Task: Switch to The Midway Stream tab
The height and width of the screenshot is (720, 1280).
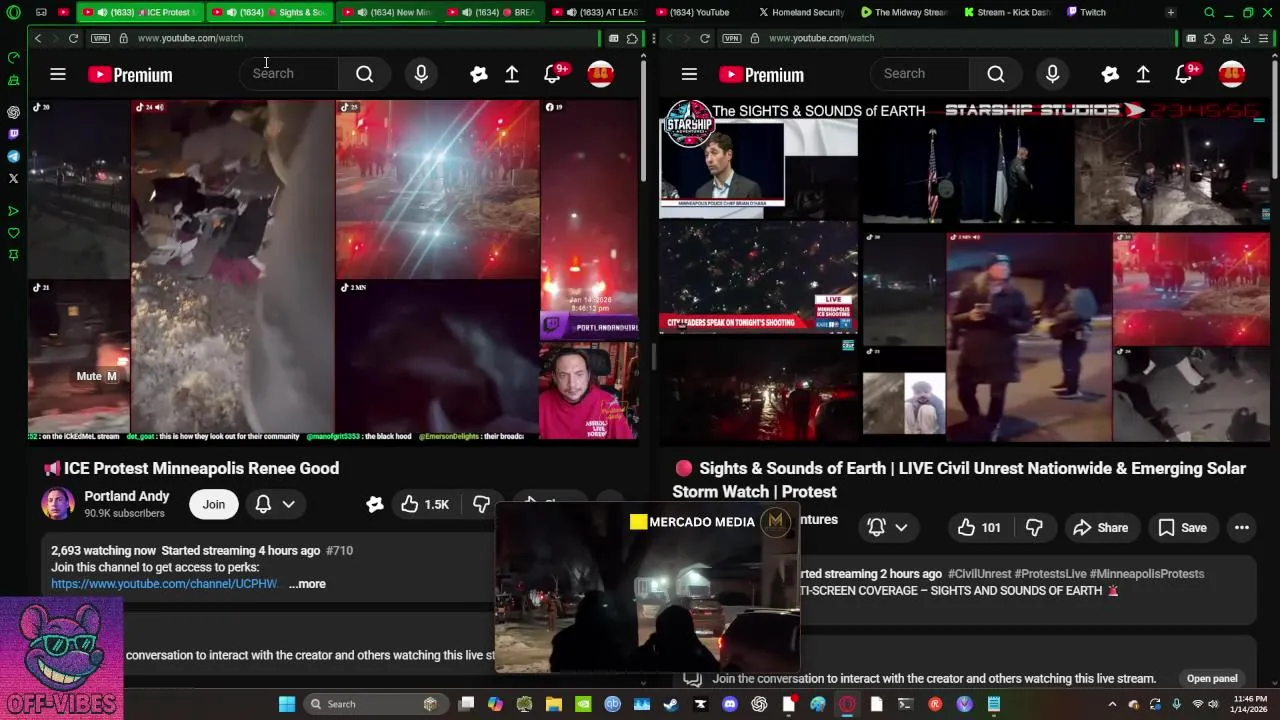Action: tap(905, 12)
